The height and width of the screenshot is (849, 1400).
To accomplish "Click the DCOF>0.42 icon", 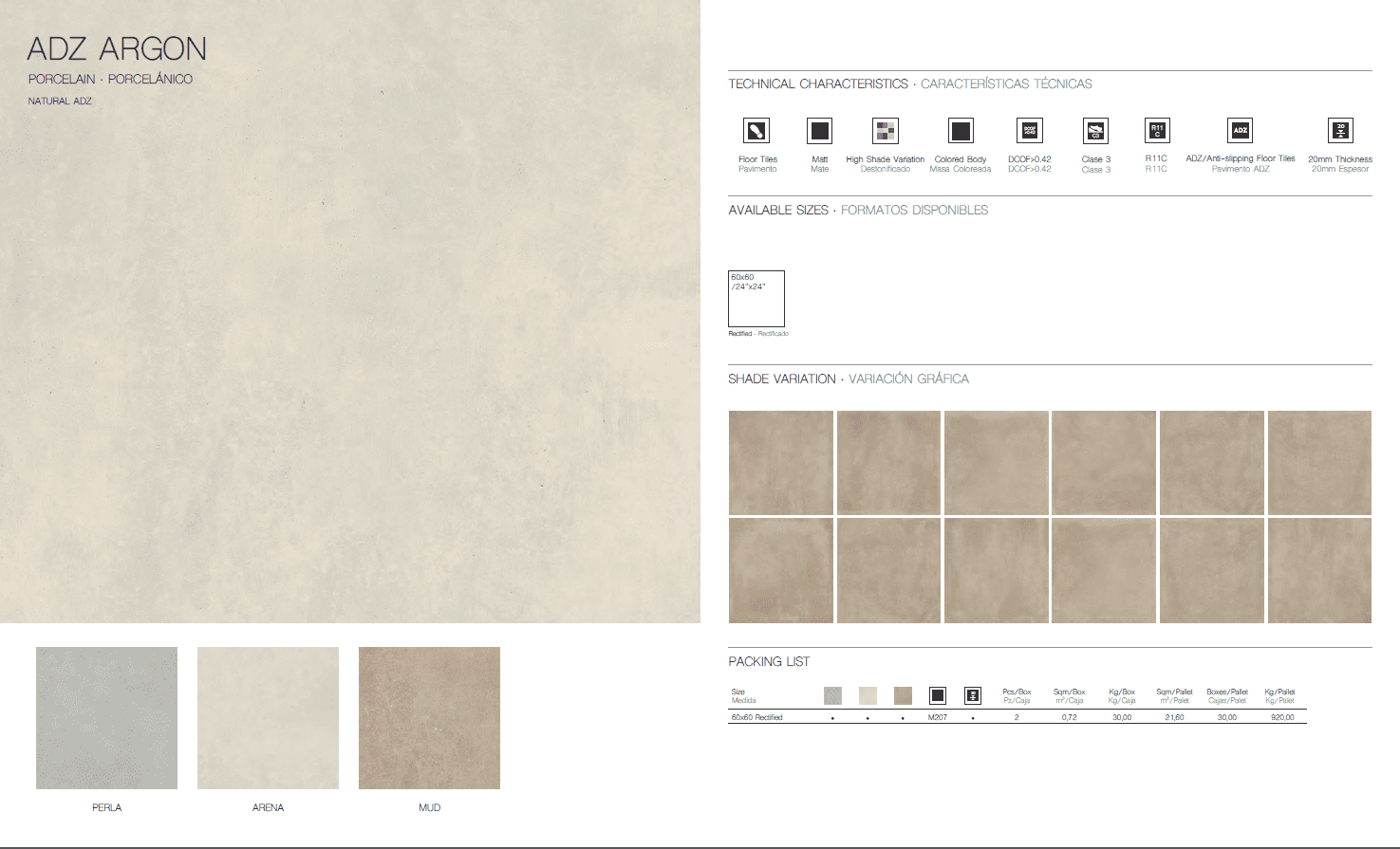I will [x=1029, y=131].
